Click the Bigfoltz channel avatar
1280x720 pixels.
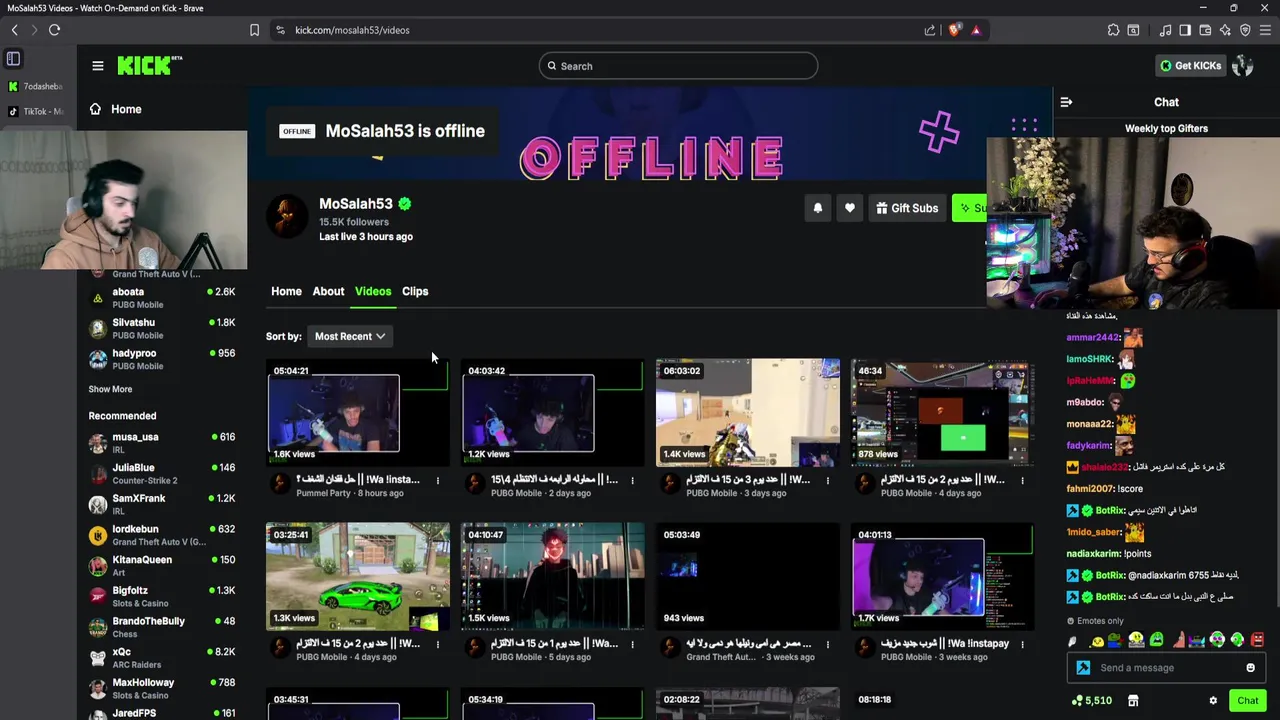(x=97, y=597)
